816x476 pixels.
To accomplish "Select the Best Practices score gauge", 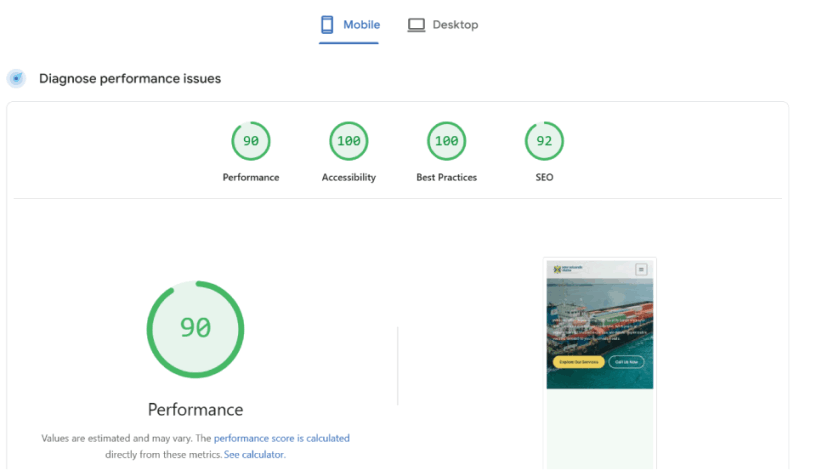I will click(446, 142).
